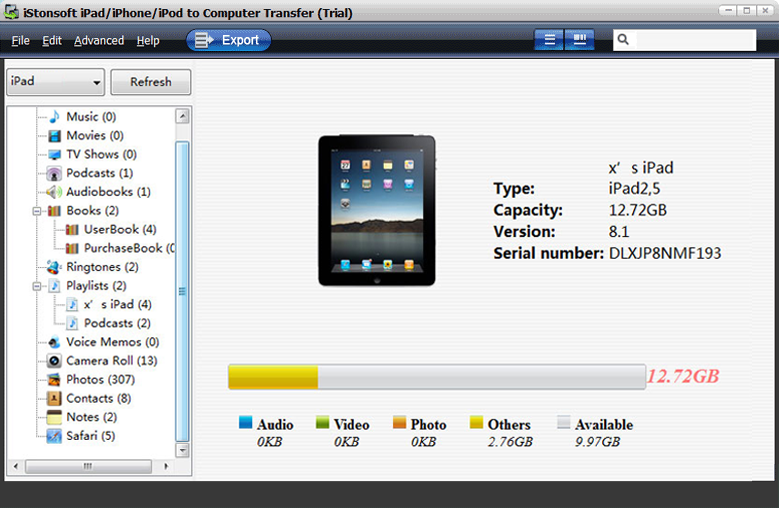Click the Notes notepad icon
The height and width of the screenshot is (513, 780).
click(54, 417)
